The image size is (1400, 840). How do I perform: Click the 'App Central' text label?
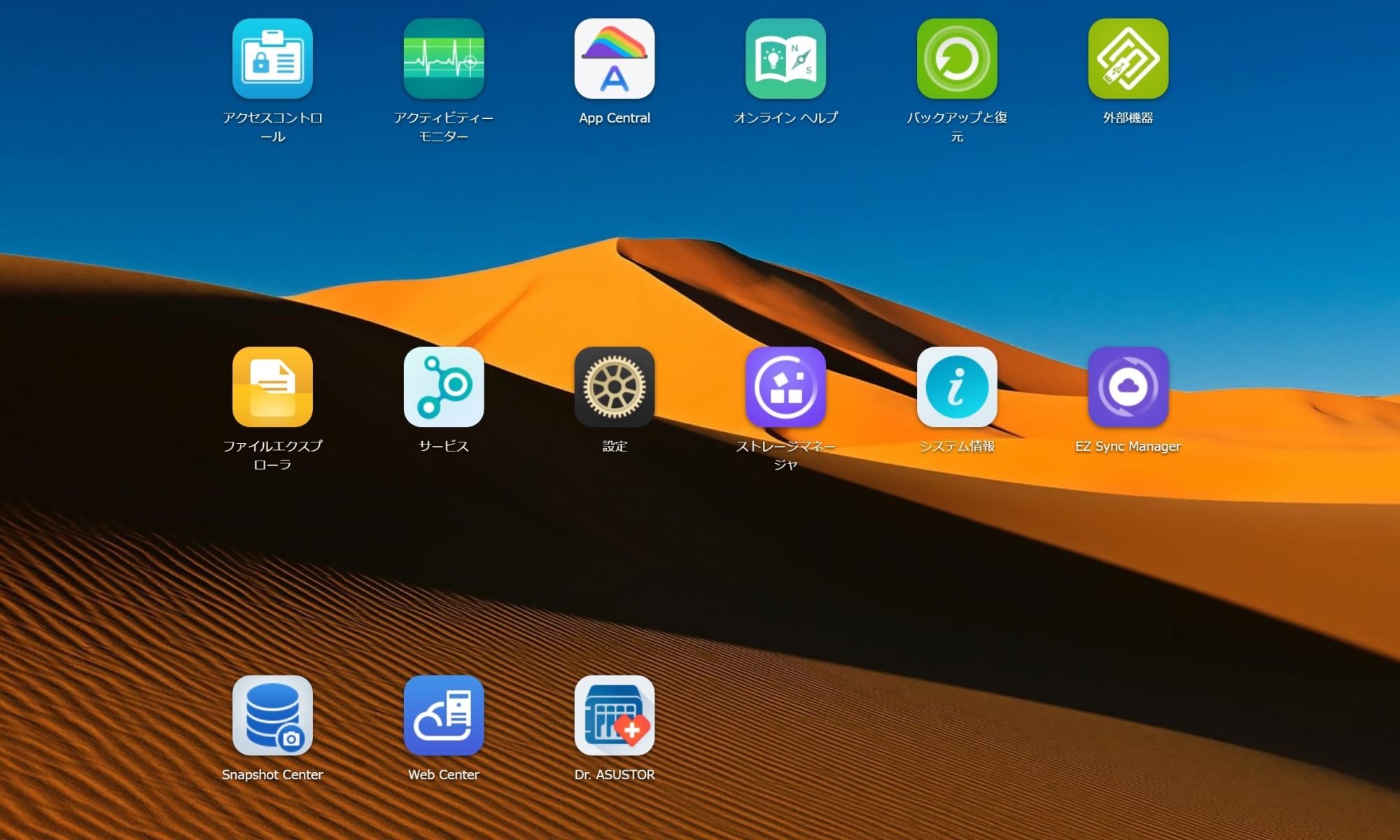[x=614, y=118]
